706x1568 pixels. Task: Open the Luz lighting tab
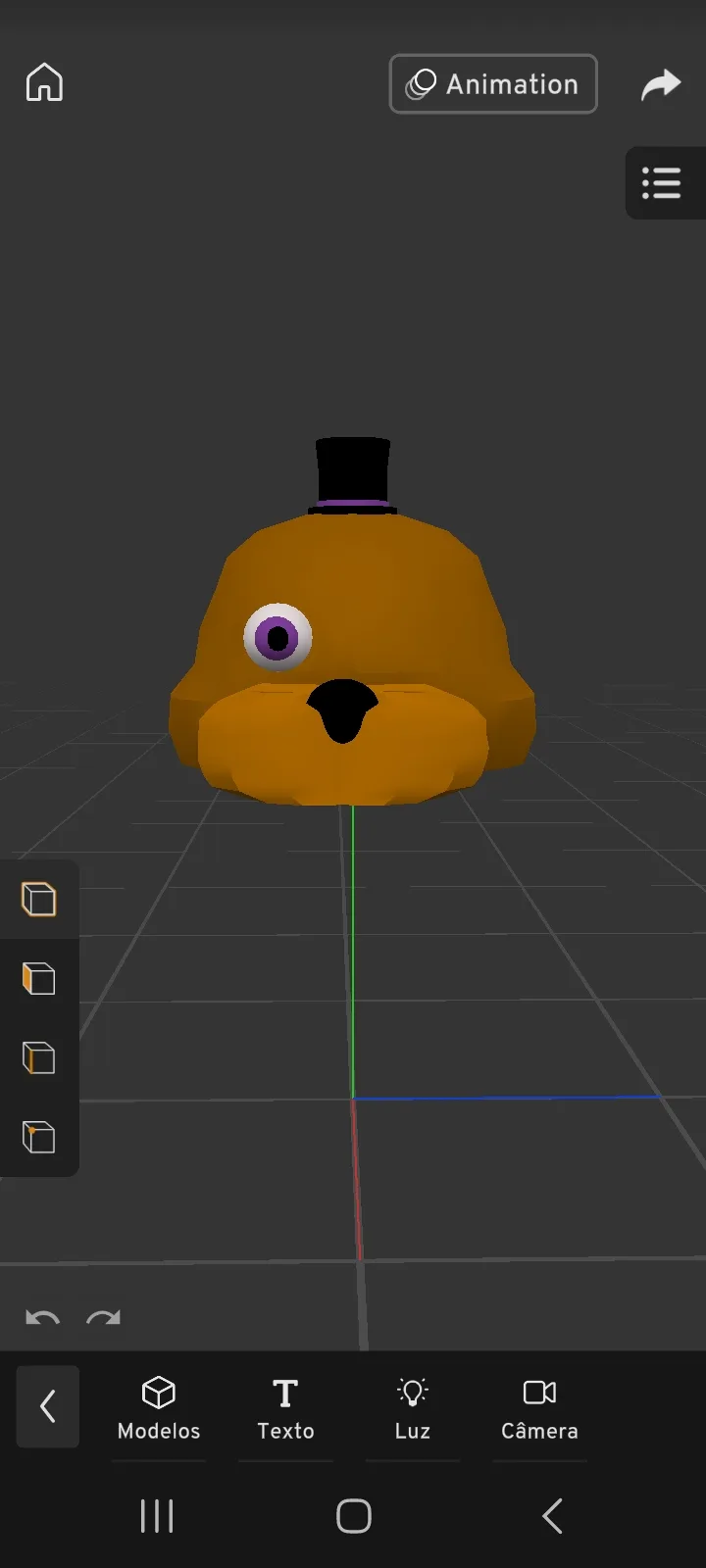click(x=413, y=1408)
